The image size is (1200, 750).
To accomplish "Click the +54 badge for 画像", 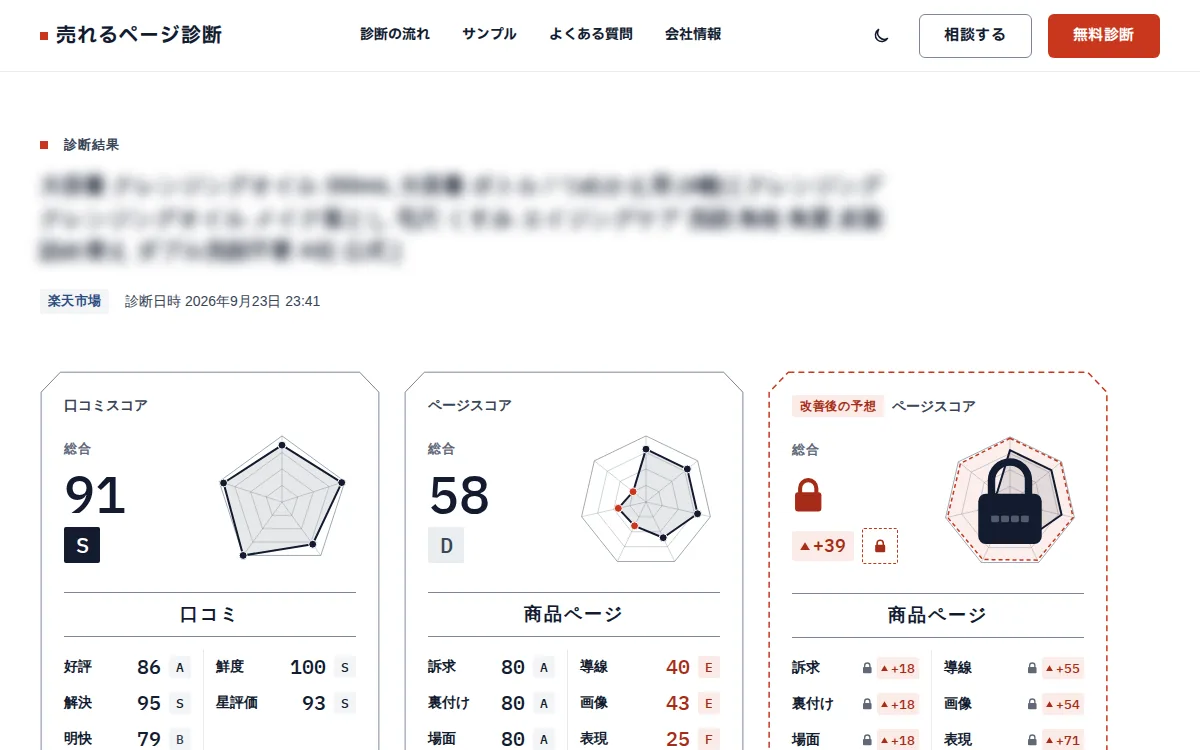I will 1063,704.
